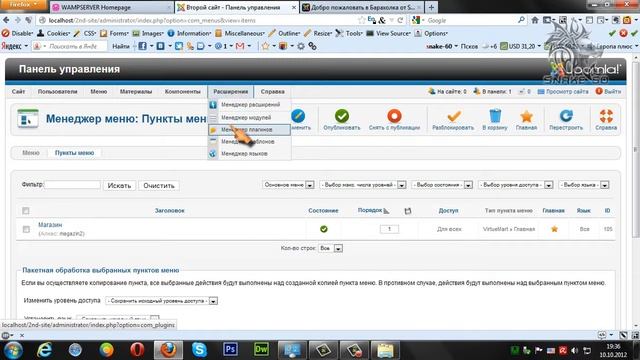640x360 pixels.
Task: Open the Выбор состояния dropdown
Action: pyautogui.click(x=442, y=185)
